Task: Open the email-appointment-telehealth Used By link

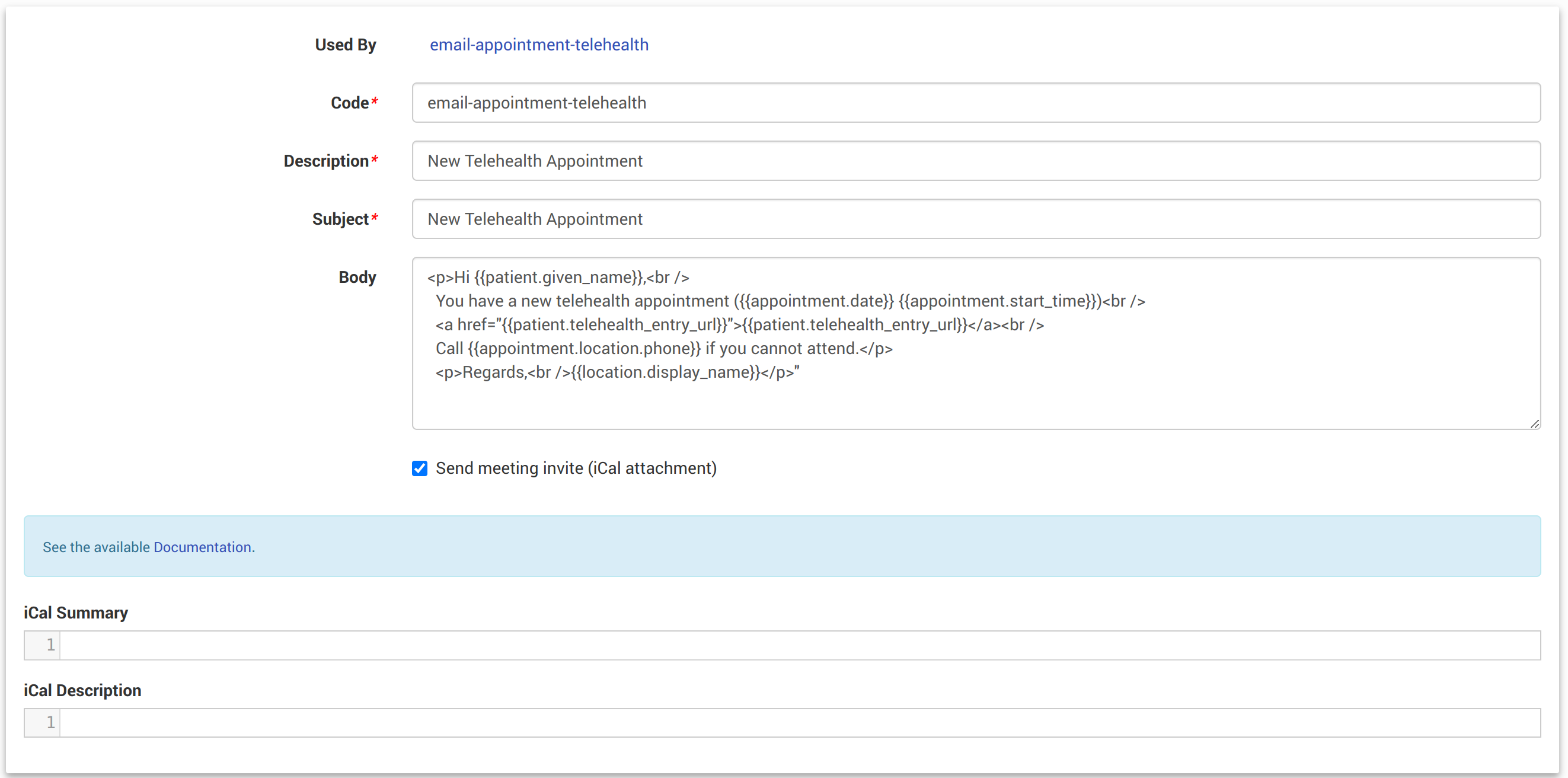Action: [539, 44]
